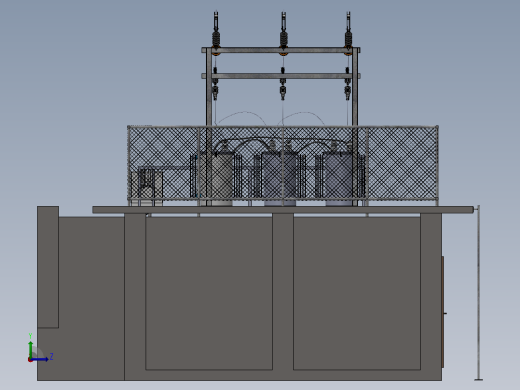520x390 pixels.
Task: Select the middle transformer tank behind the mesh
Action: (279, 177)
